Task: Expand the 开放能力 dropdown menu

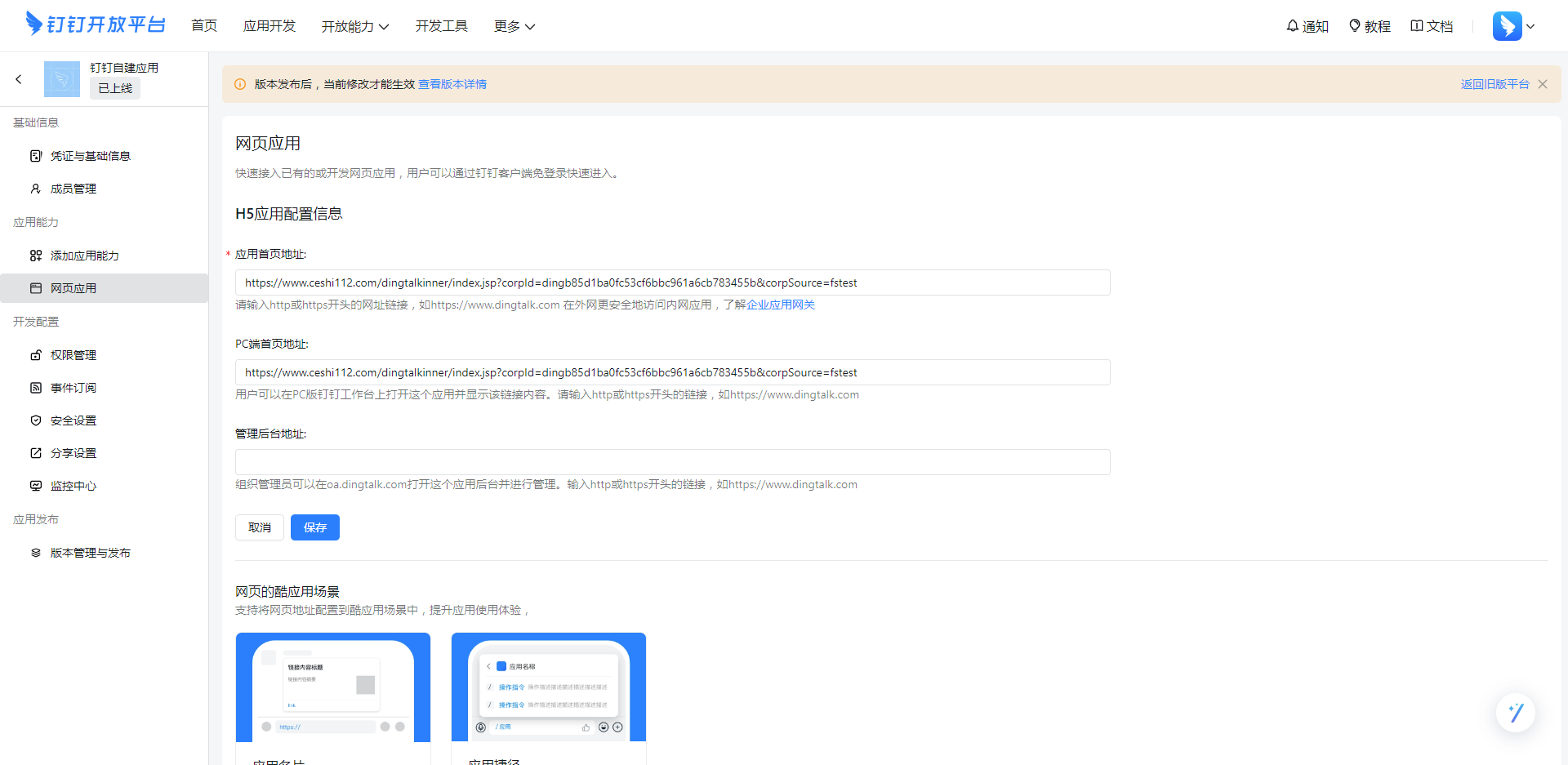Action: (x=355, y=26)
